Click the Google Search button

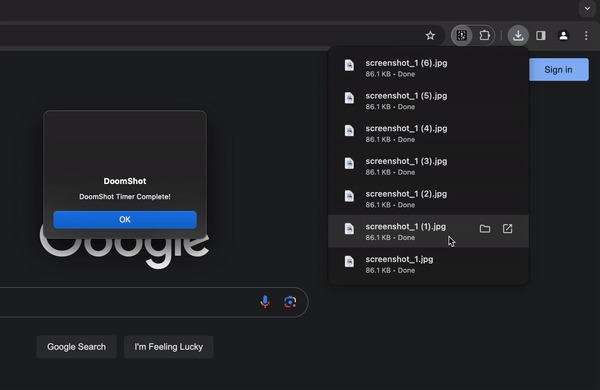point(77,347)
